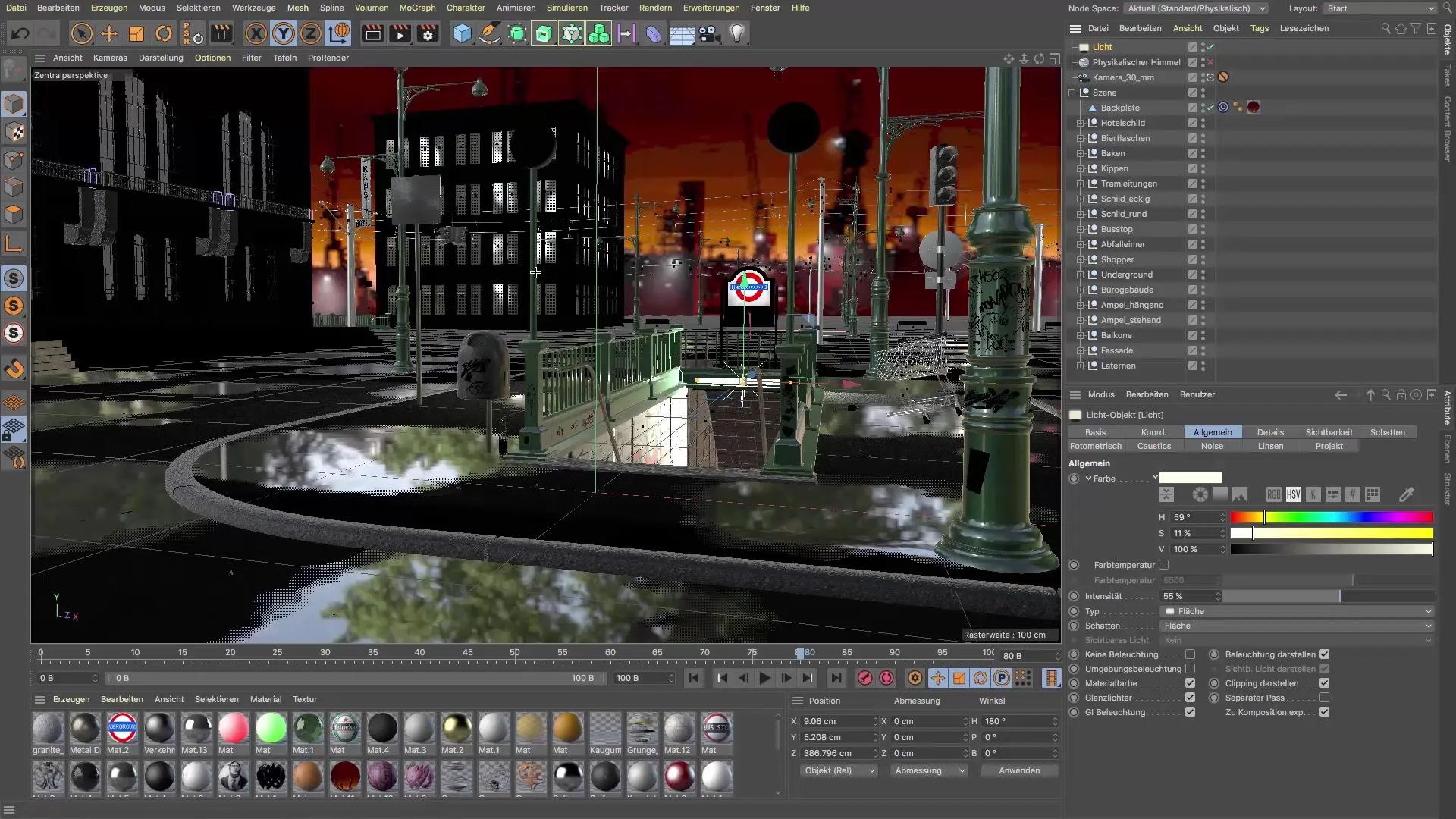This screenshot has height=819, width=1456.
Task: Open the Objekt (Rel) dropdown
Action: point(839,770)
